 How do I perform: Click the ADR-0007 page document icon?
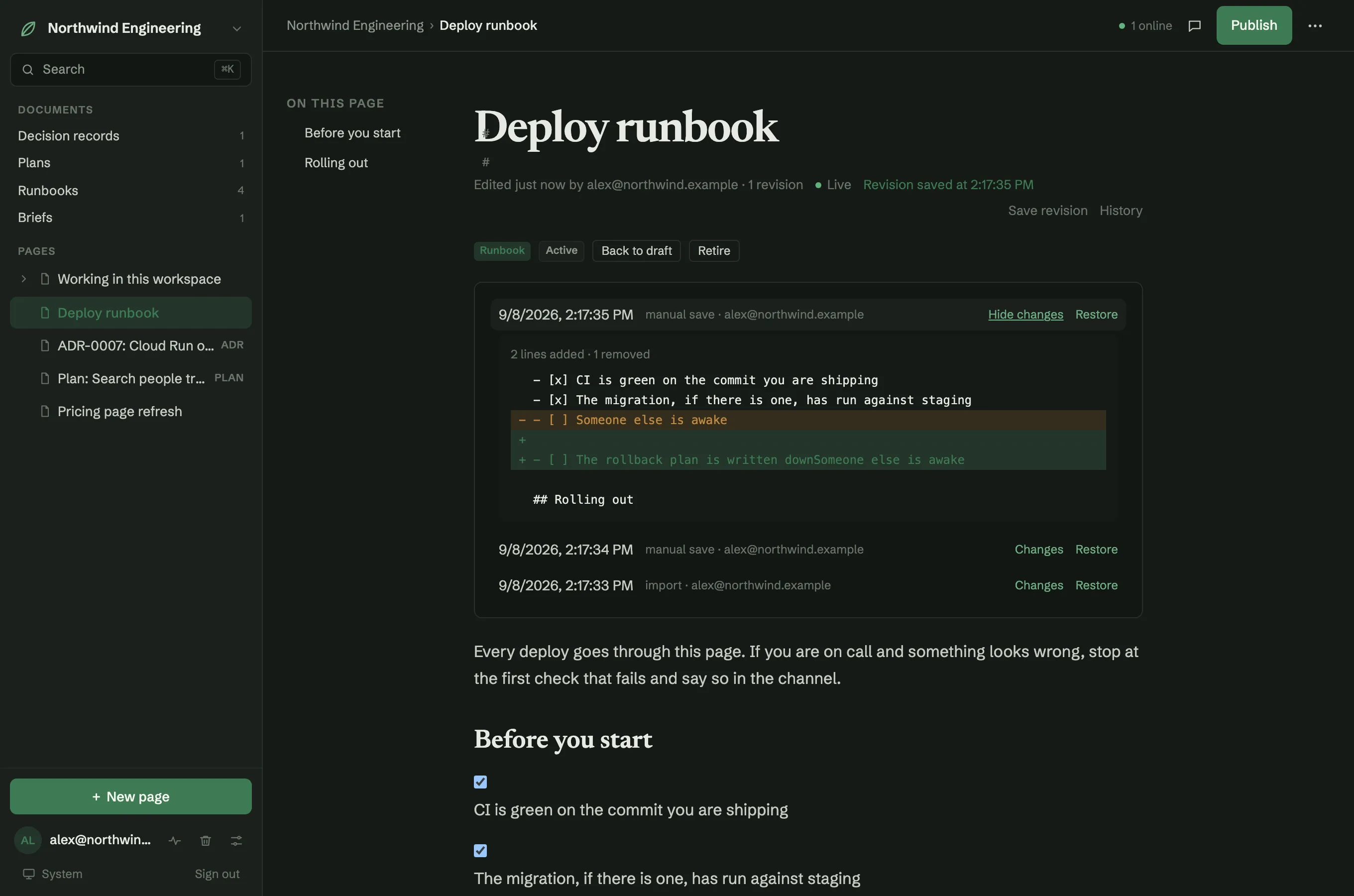[45, 346]
